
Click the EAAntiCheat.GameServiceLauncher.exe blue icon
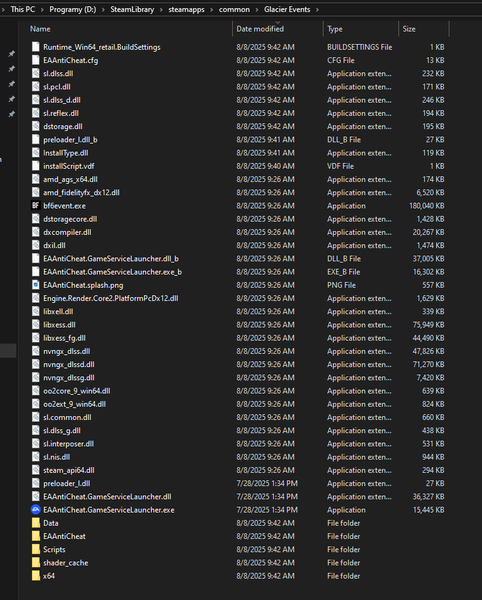pos(36,510)
